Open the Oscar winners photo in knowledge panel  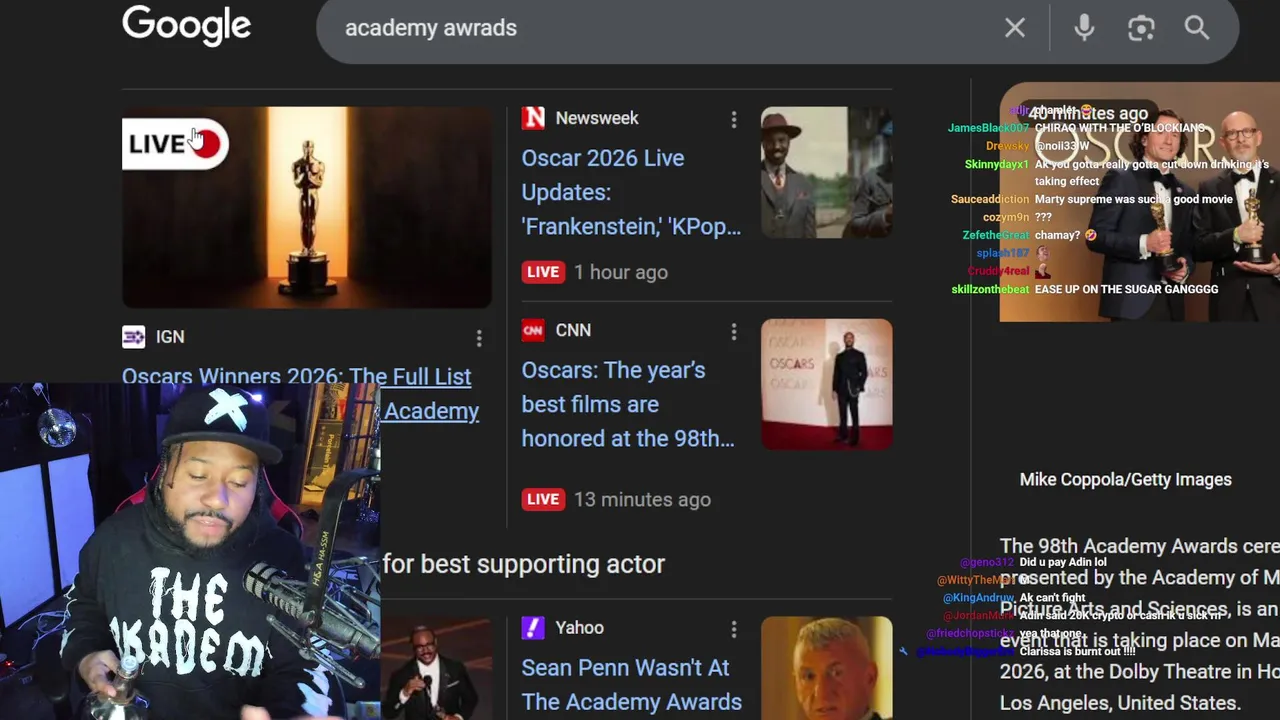click(1140, 202)
